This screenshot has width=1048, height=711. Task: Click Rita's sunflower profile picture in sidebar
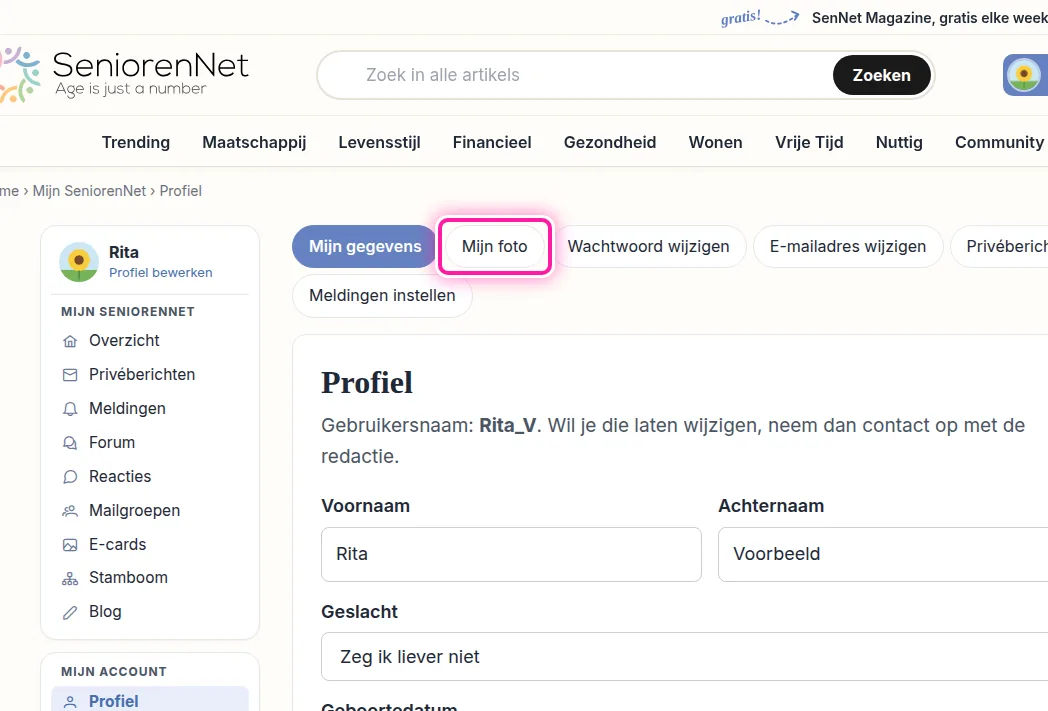(79, 262)
